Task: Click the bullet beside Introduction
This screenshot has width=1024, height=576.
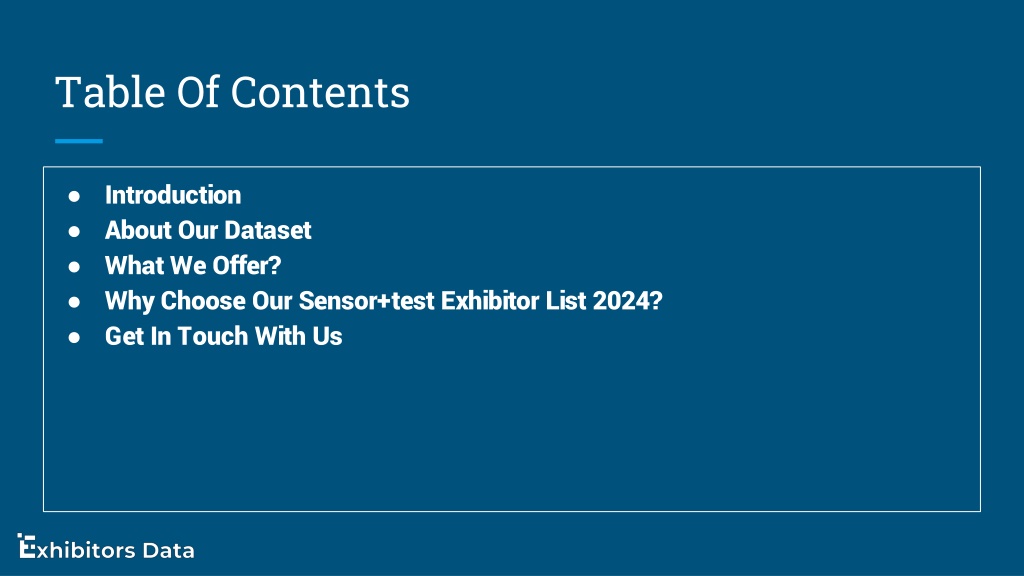Action: (x=74, y=196)
